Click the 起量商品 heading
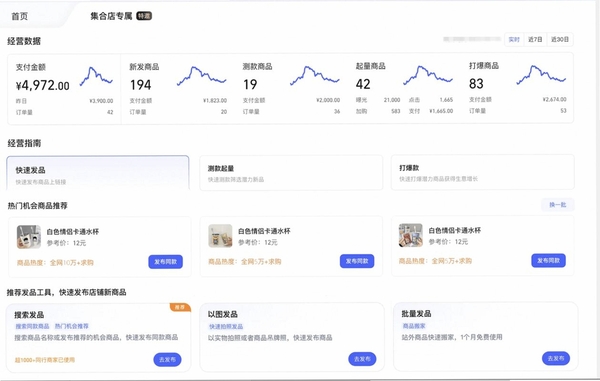Screen dimensions: 600x381 (x=370, y=66)
